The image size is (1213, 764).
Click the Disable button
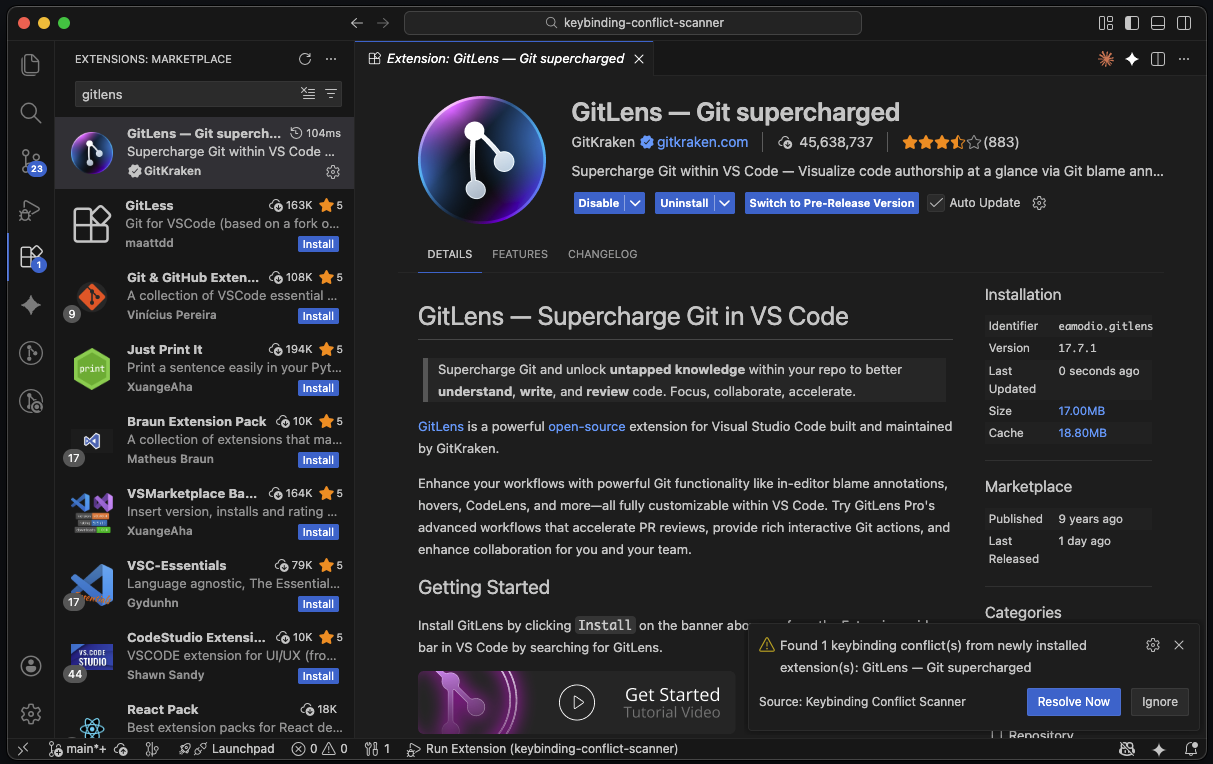tap(599, 203)
